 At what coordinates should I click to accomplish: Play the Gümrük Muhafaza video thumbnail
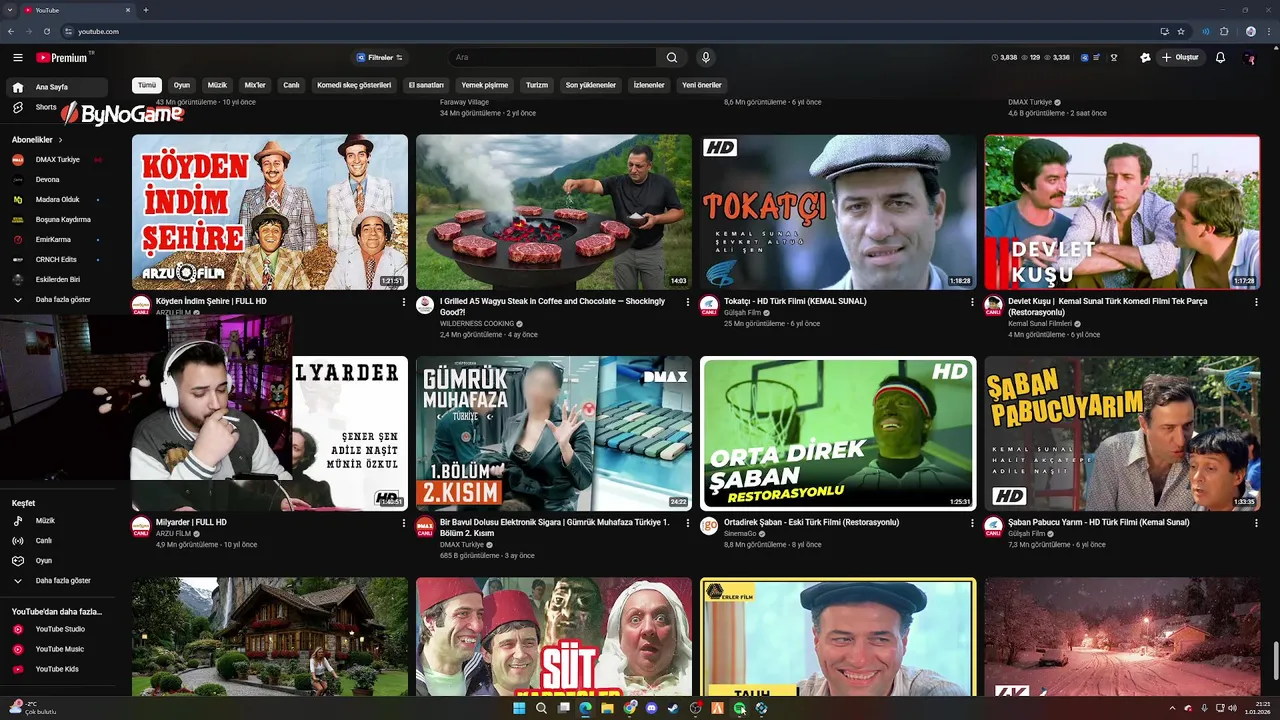pyautogui.click(x=554, y=433)
